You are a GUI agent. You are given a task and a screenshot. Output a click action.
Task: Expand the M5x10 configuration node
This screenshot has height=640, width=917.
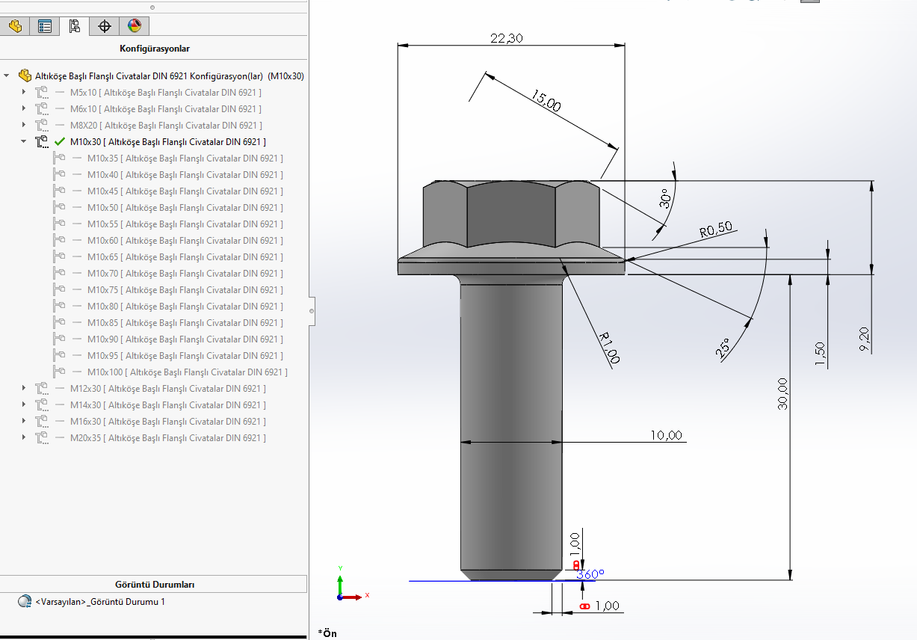pos(22,92)
